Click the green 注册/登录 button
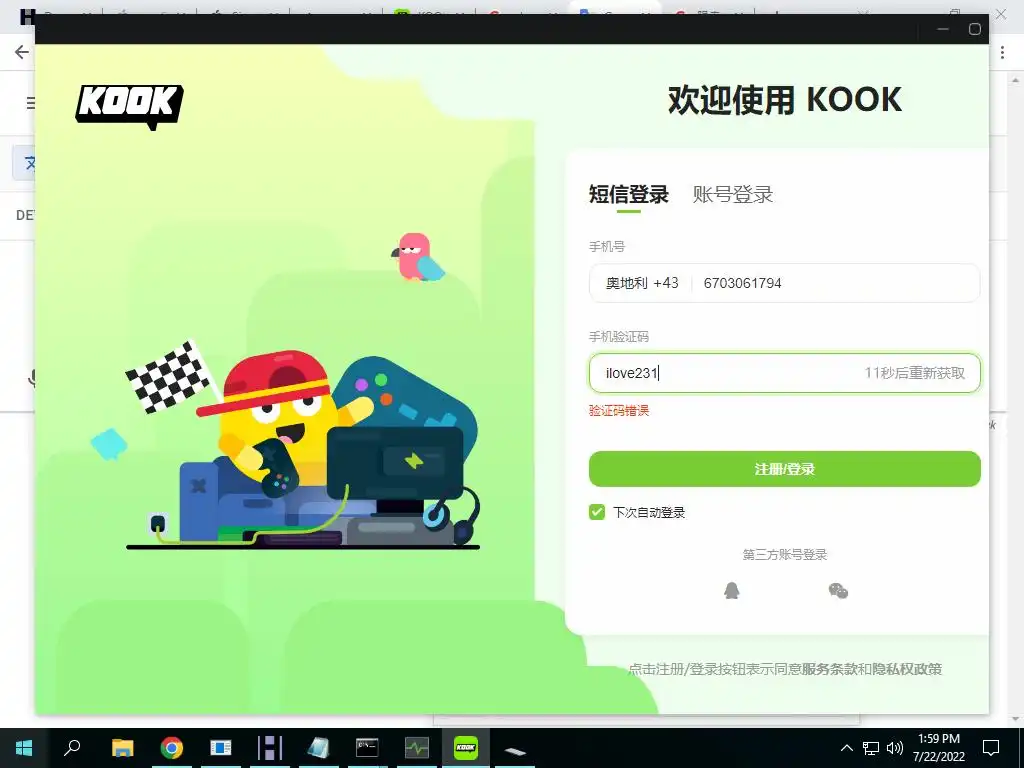Screen dimensions: 1024x768 click(x=784, y=469)
